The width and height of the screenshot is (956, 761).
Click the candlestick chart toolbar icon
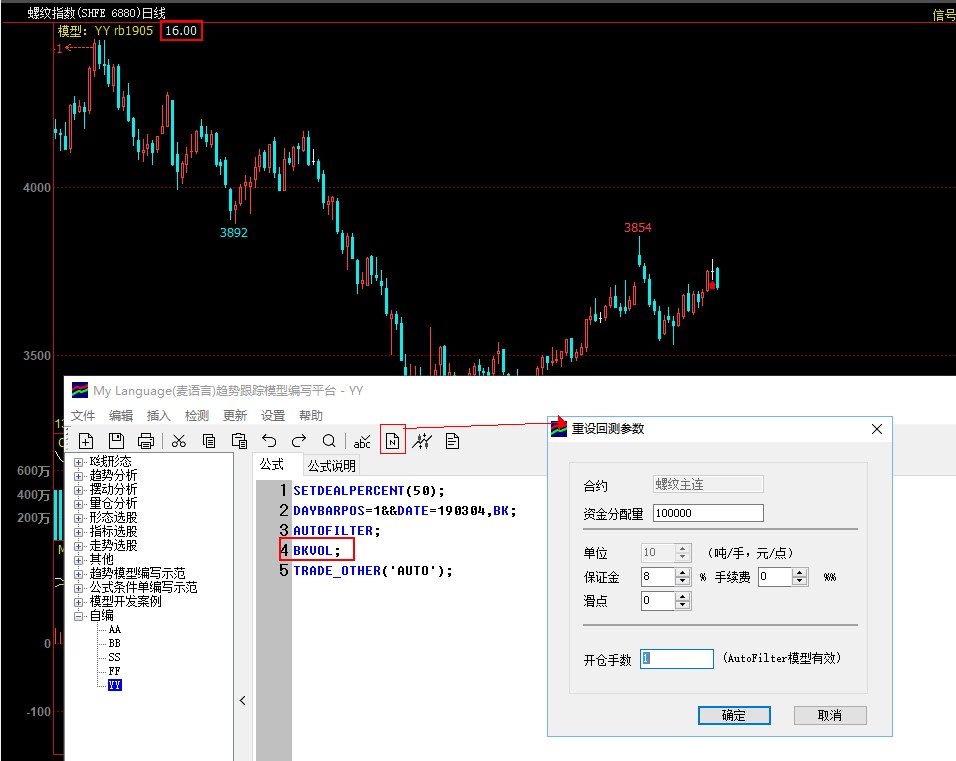pos(422,441)
